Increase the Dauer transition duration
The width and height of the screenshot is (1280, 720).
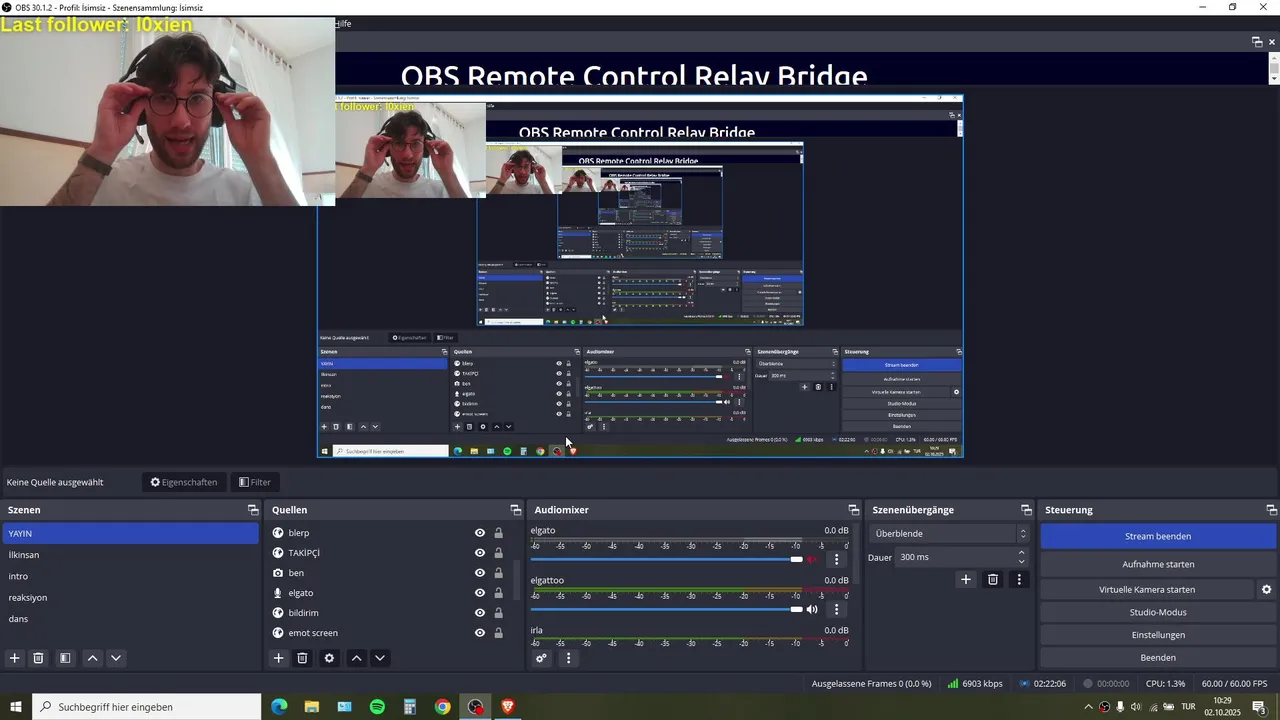(1021, 552)
